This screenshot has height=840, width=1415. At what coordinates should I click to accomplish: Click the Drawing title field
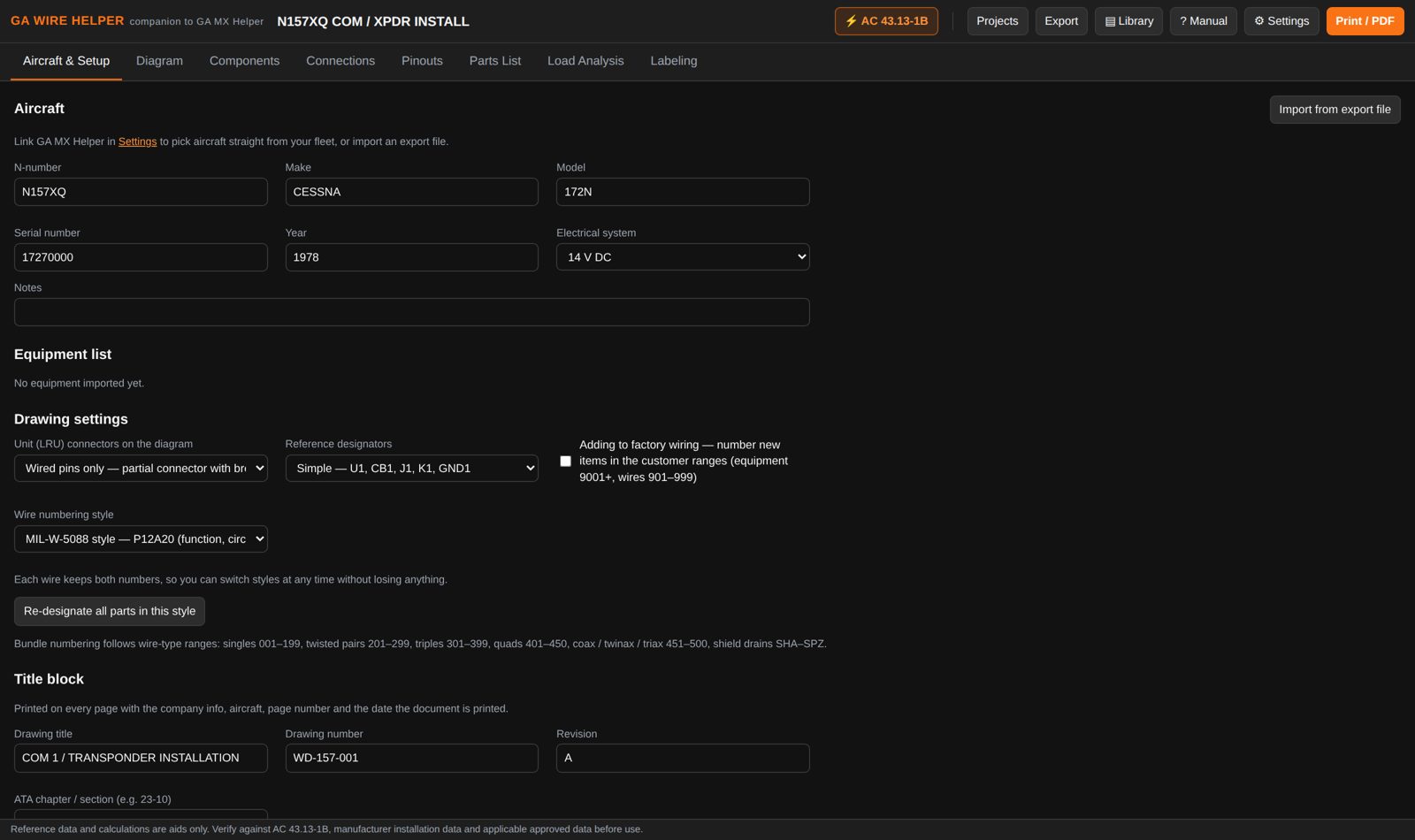(141, 758)
